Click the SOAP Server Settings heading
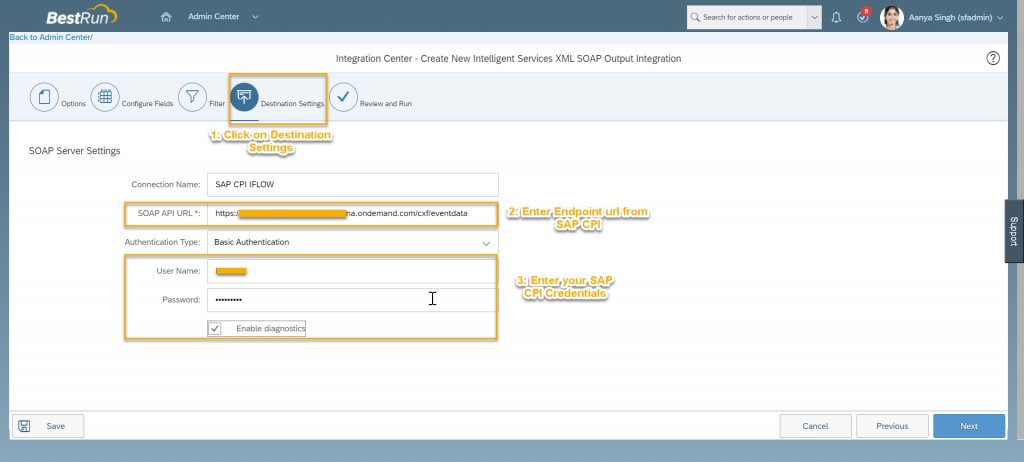 (x=74, y=151)
